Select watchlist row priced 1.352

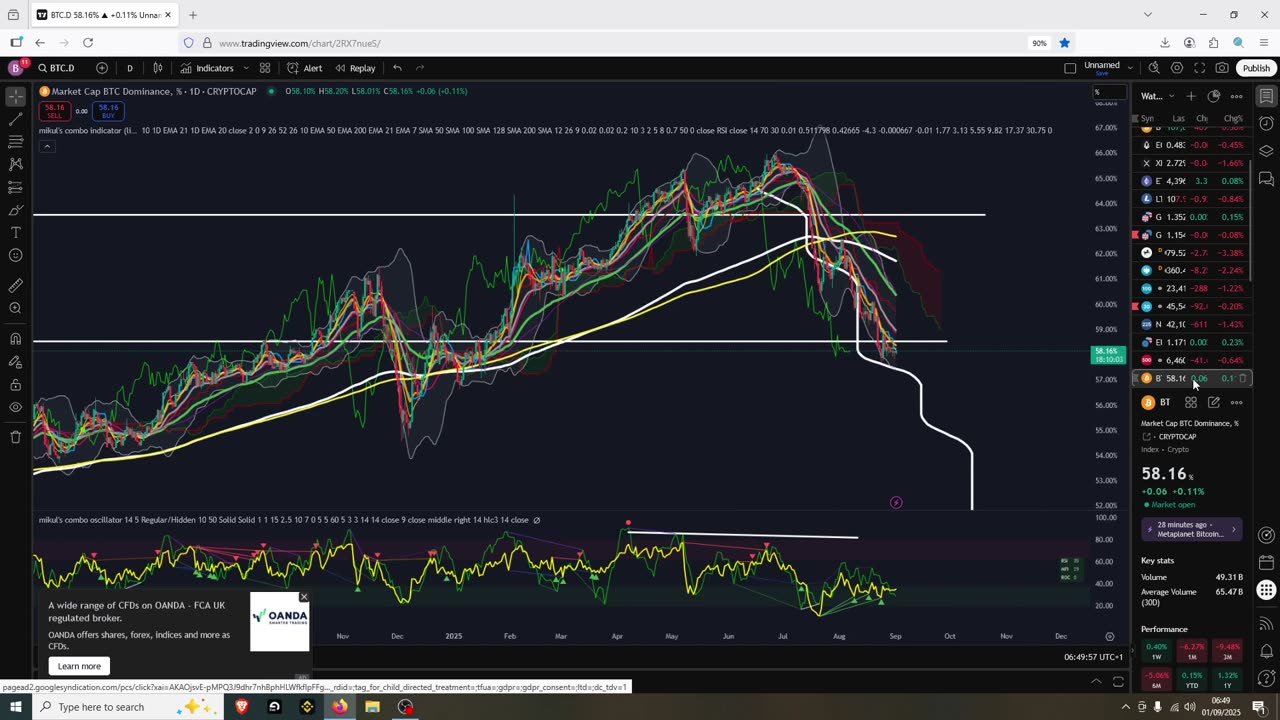click(1192, 217)
